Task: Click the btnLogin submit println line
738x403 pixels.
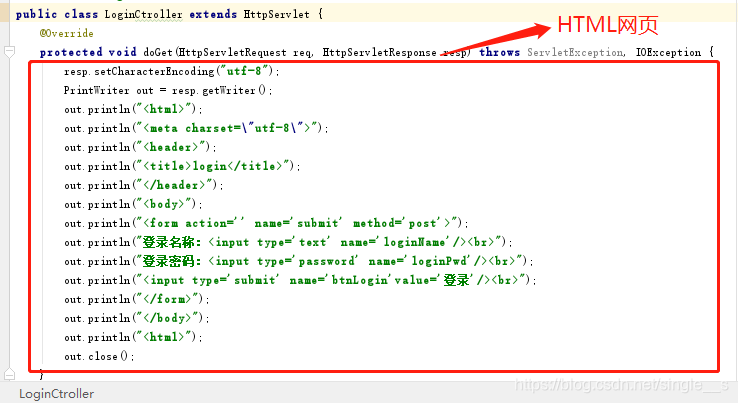Action: click(x=300, y=280)
